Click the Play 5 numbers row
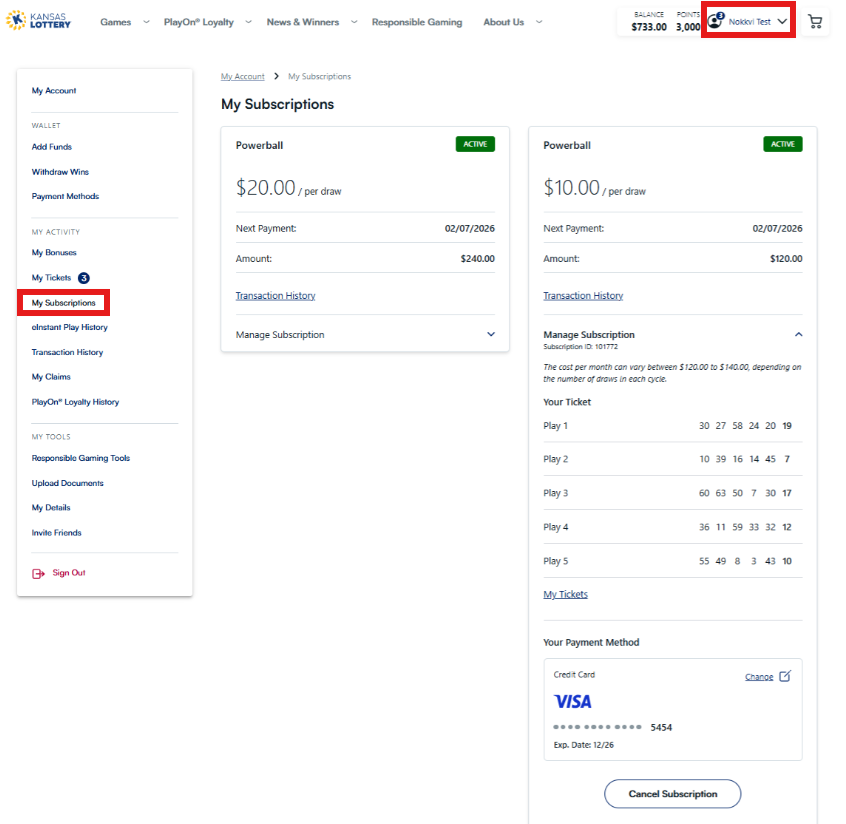Viewport: 846px width, 824px height. coord(672,561)
